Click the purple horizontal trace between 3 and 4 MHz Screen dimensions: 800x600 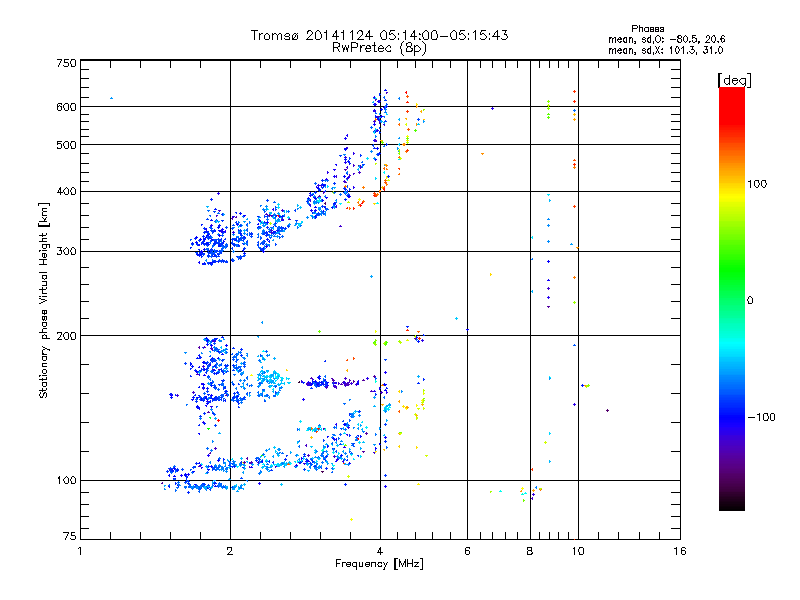(x=337, y=382)
